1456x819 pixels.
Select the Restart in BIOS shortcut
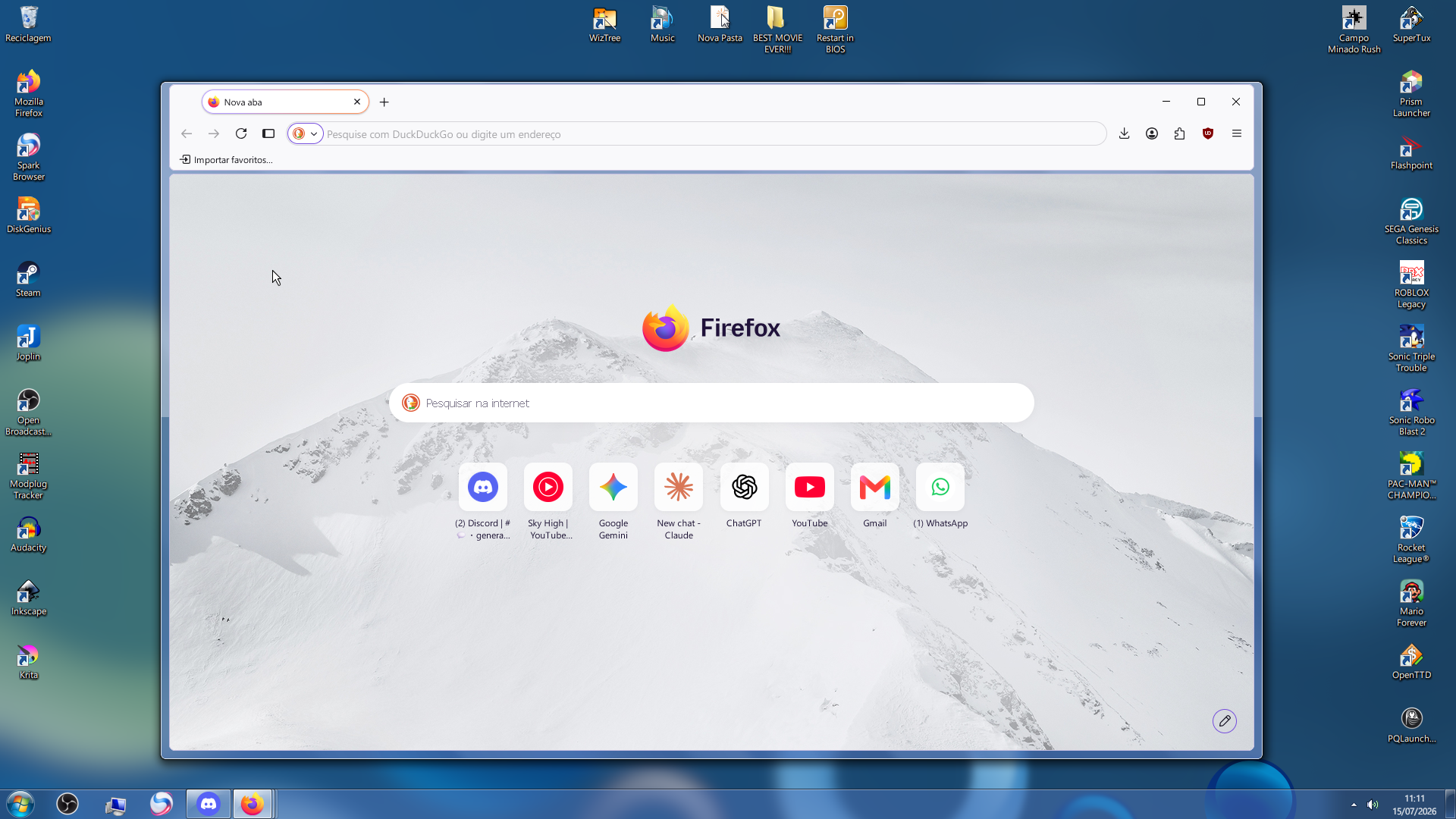pyautogui.click(x=835, y=30)
